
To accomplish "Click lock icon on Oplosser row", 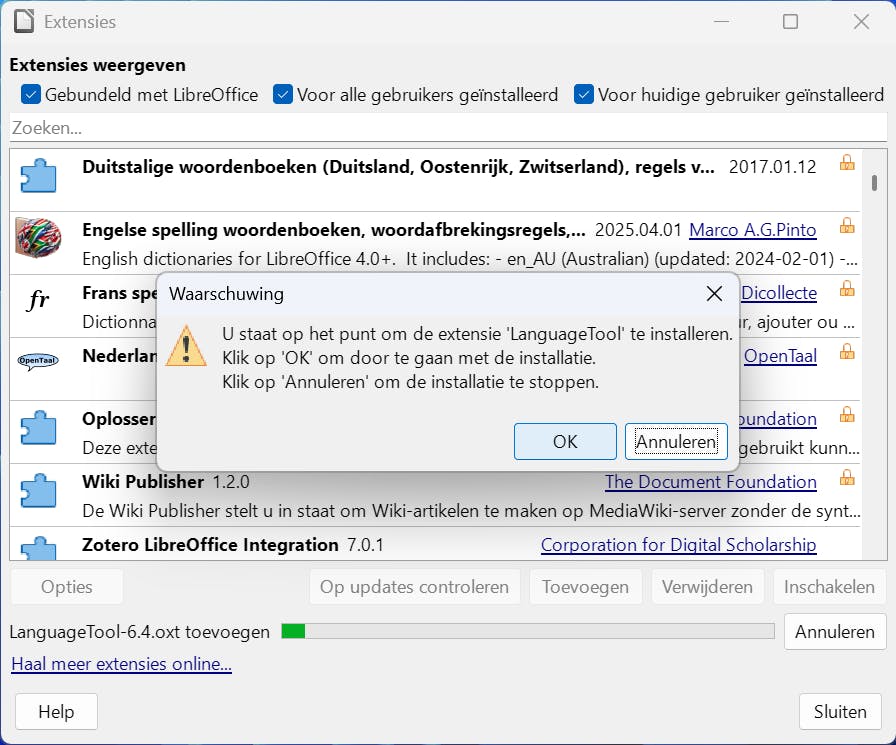I will click(x=847, y=414).
